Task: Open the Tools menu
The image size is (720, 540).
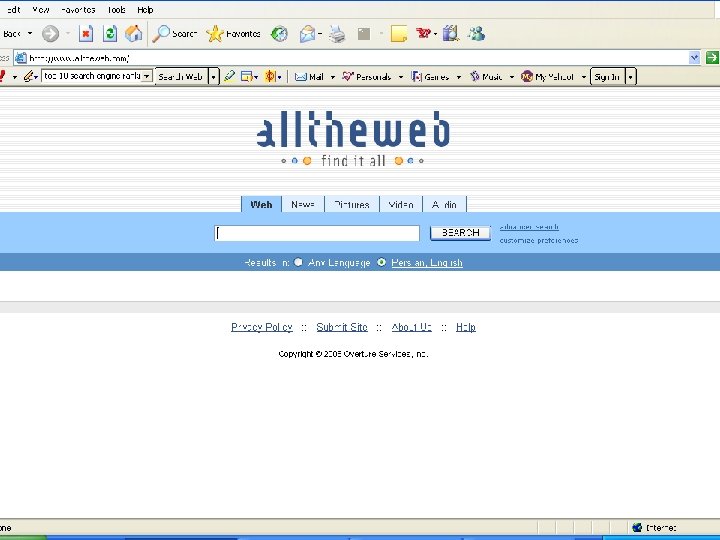Action: point(117,10)
